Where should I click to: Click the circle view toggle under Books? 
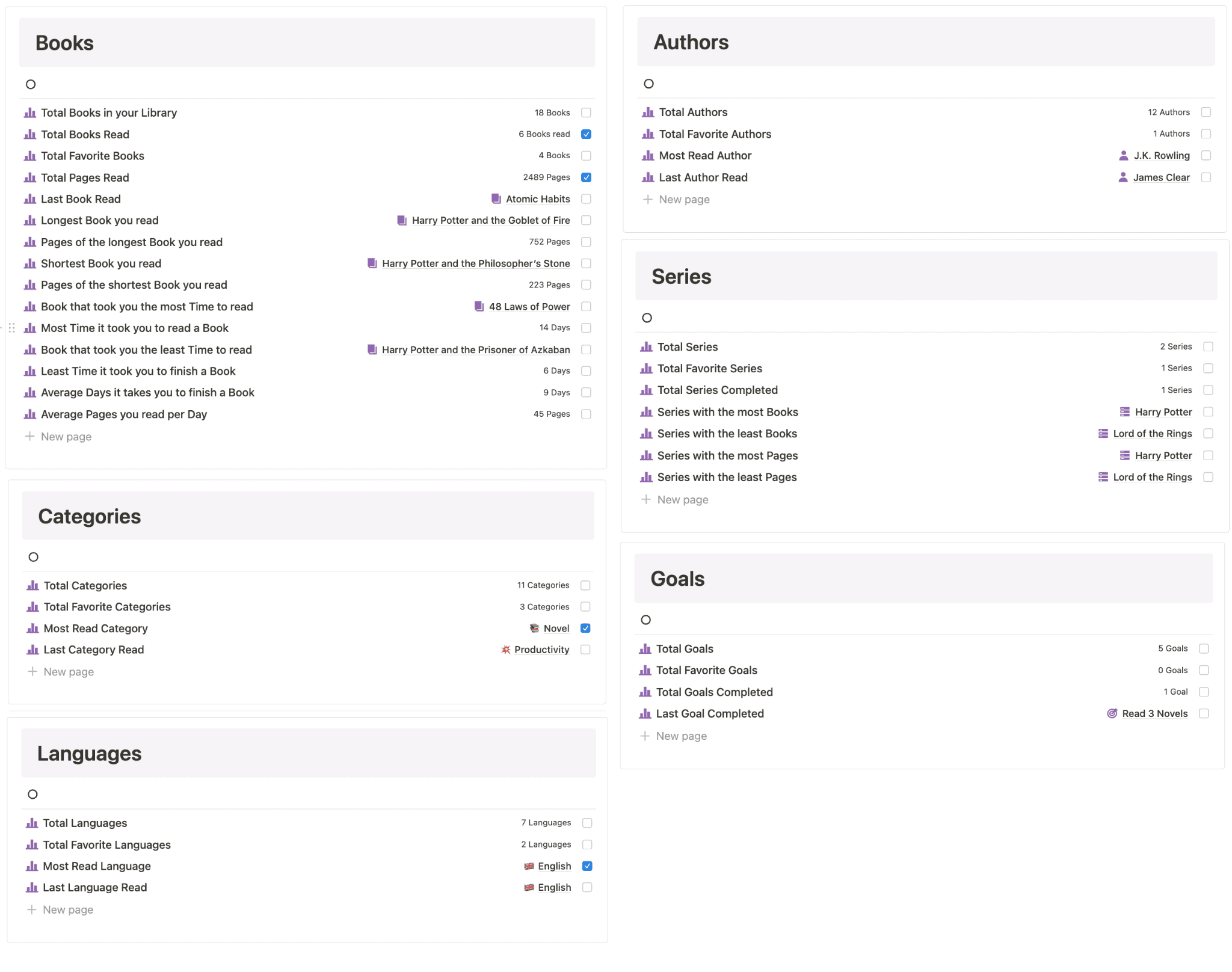31,84
